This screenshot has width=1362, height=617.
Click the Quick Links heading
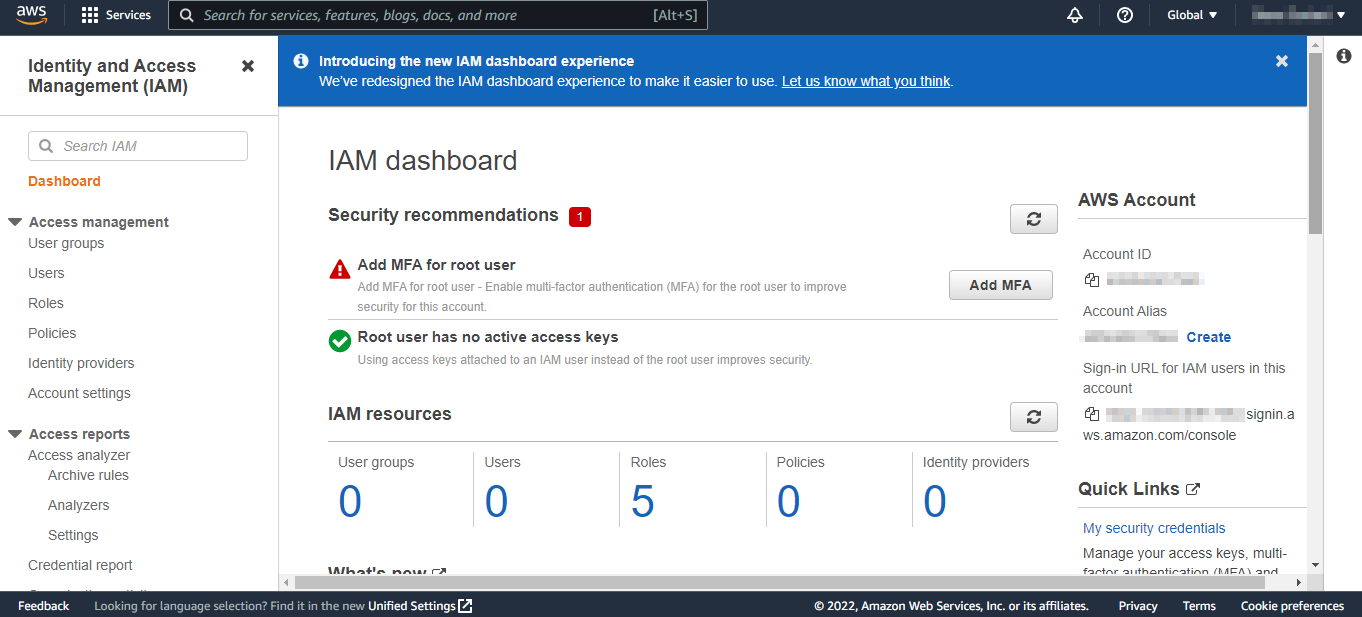point(1129,489)
